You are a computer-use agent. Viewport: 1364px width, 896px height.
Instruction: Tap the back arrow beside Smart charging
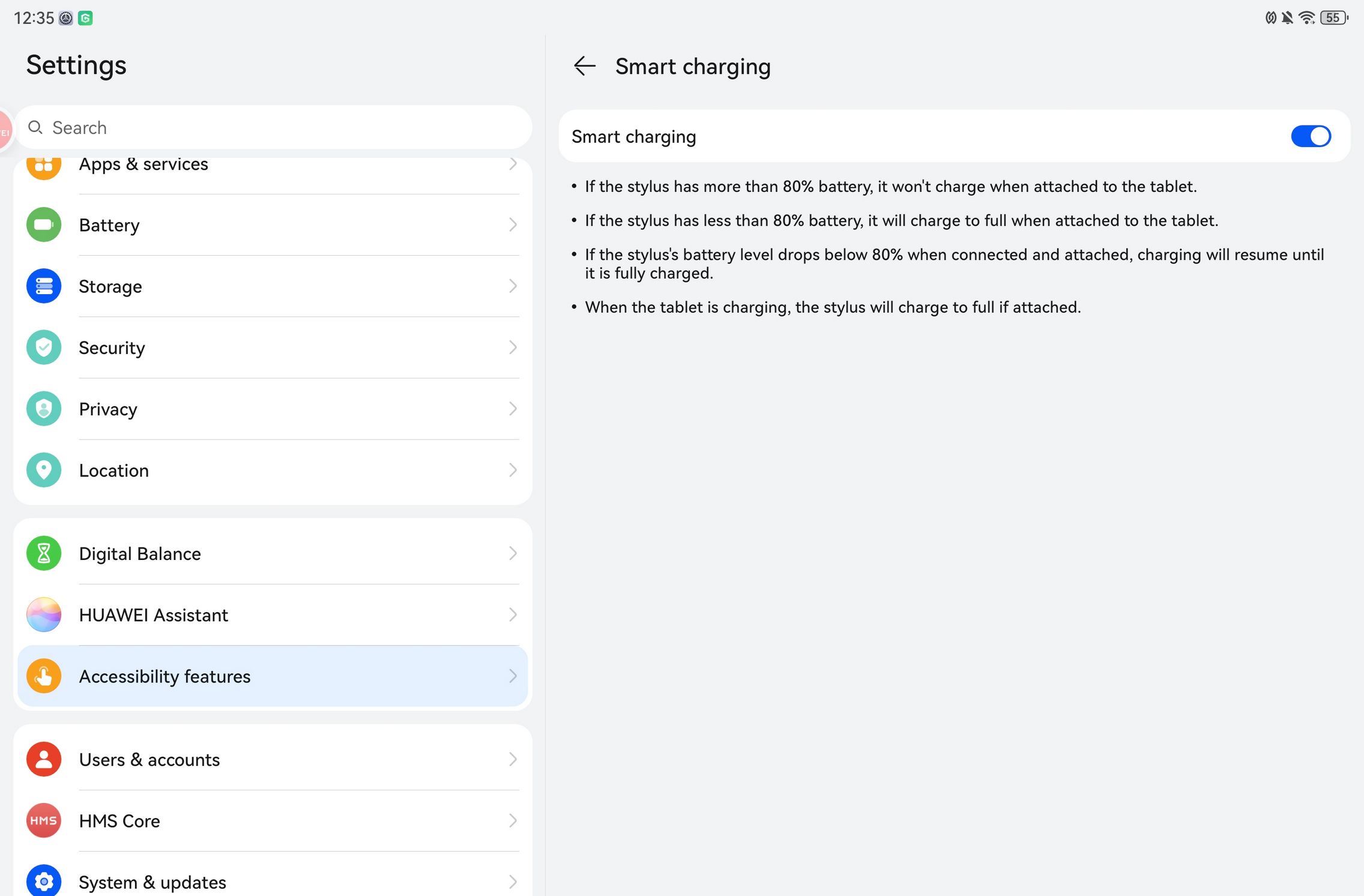[x=584, y=66]
